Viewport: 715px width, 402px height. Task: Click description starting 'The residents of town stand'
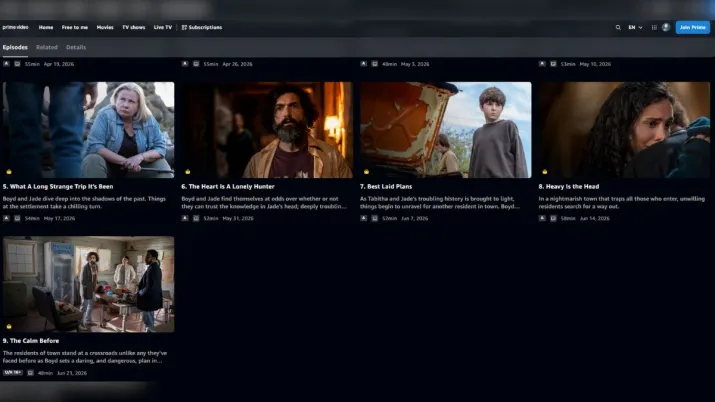pyautogui.click(x=85, y=357)
